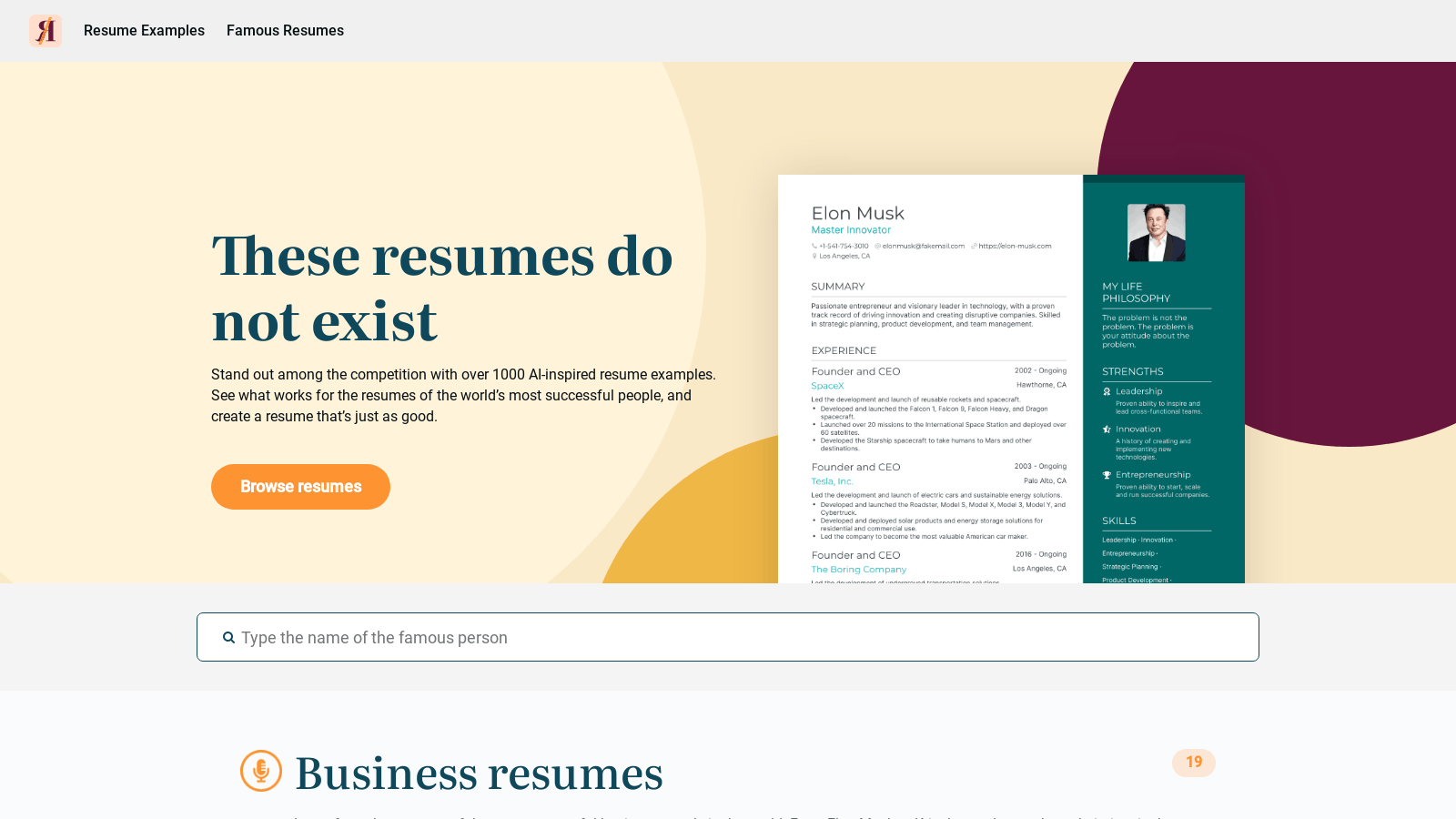Click the microphone icon beside Business resumes
Screen dimensions: 1456x819
pyautogui.click(x=261, y=771)
